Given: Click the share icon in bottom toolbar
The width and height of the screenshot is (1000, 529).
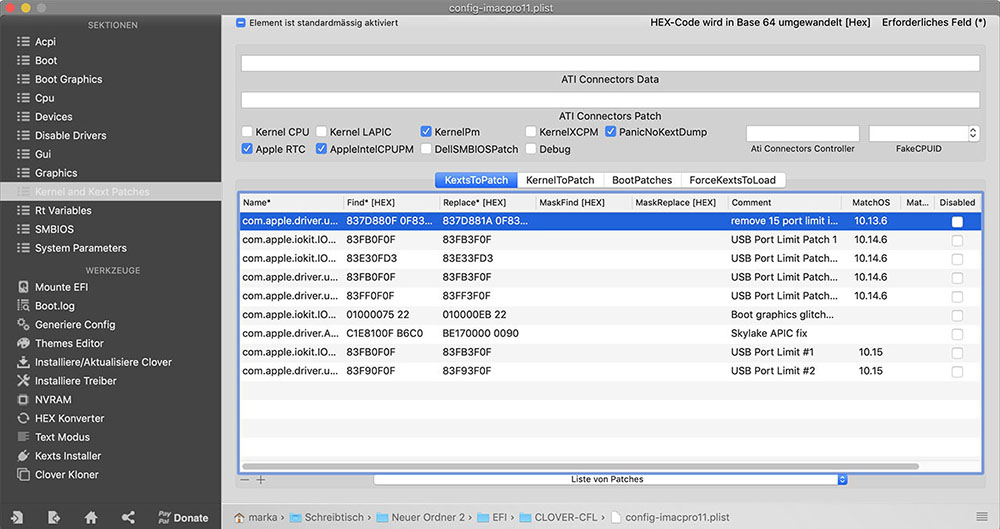Looking at the screenshot, I should [128, 517].
